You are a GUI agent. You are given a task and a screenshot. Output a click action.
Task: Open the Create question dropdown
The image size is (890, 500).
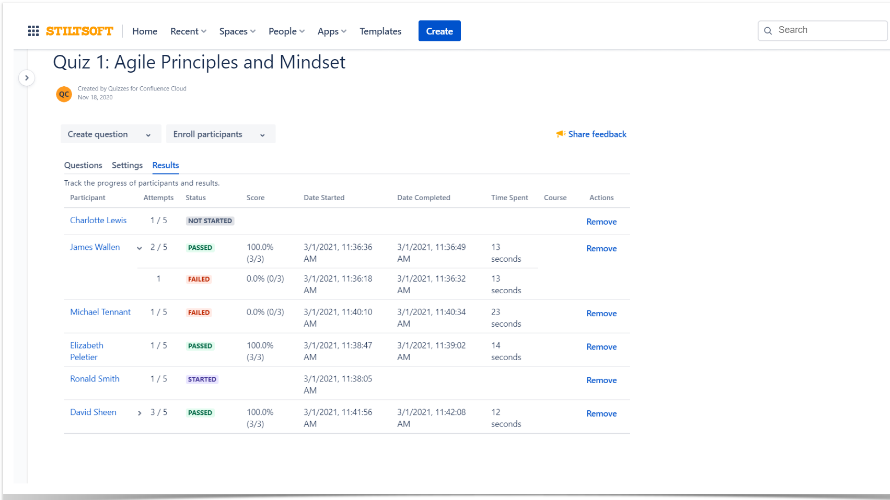point(108,134)
